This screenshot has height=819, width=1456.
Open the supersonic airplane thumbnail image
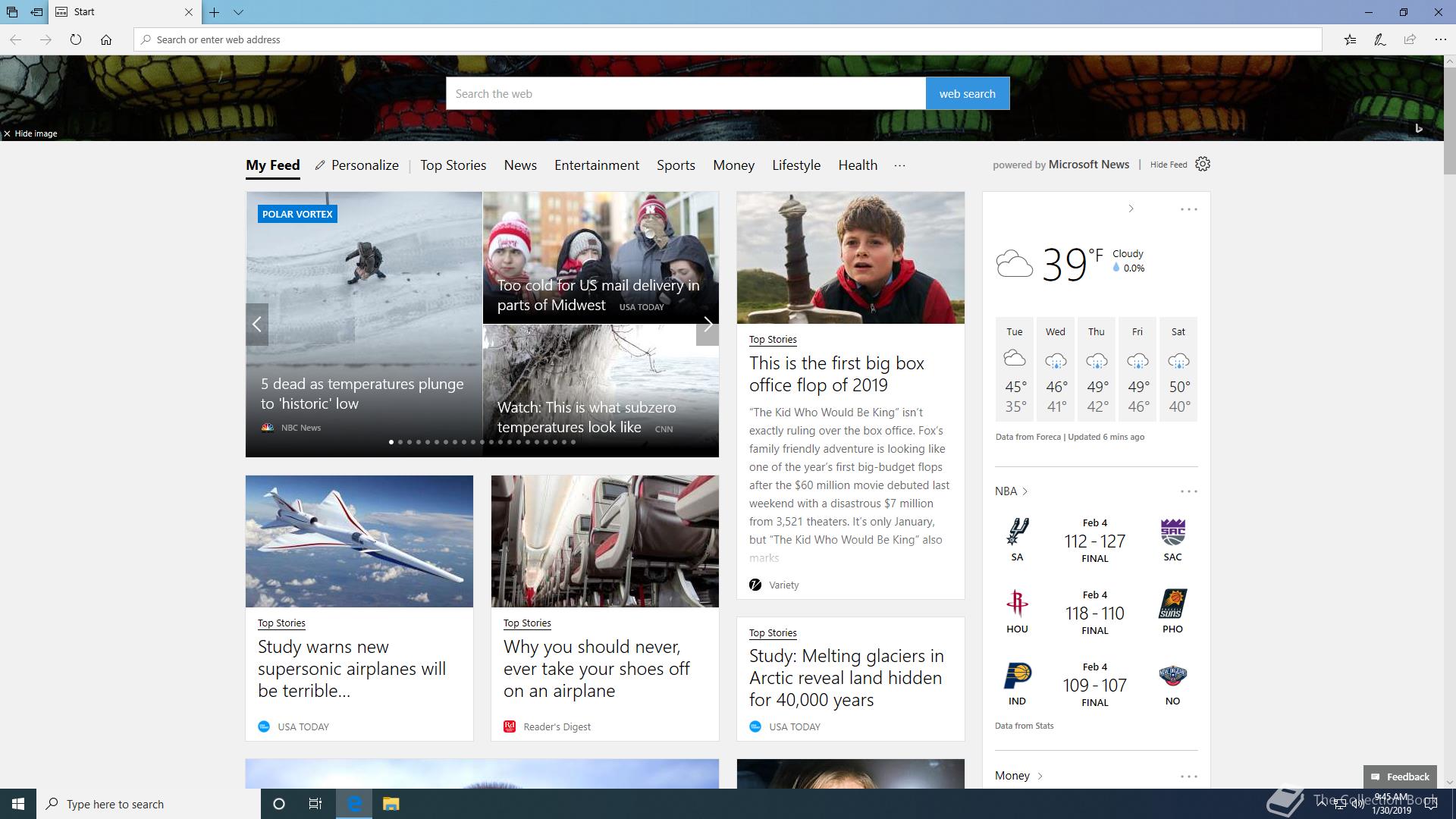point(359,541)
